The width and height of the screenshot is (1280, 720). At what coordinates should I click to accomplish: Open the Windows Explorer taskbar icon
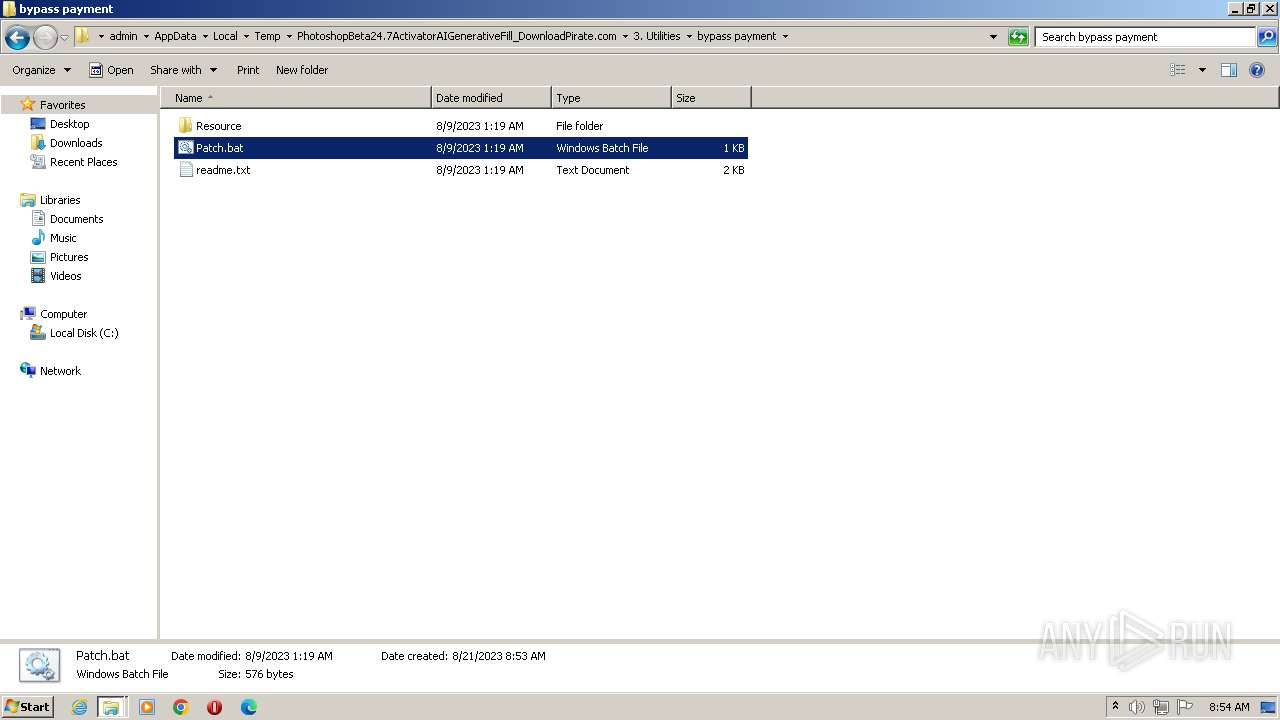[111, 707]
